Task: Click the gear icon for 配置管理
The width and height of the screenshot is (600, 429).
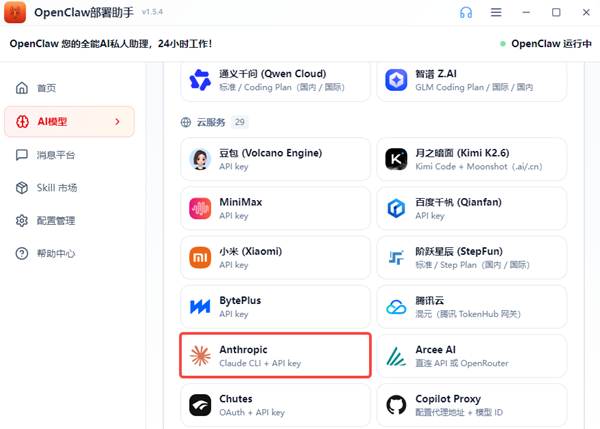Action: (x=22, y=220)
